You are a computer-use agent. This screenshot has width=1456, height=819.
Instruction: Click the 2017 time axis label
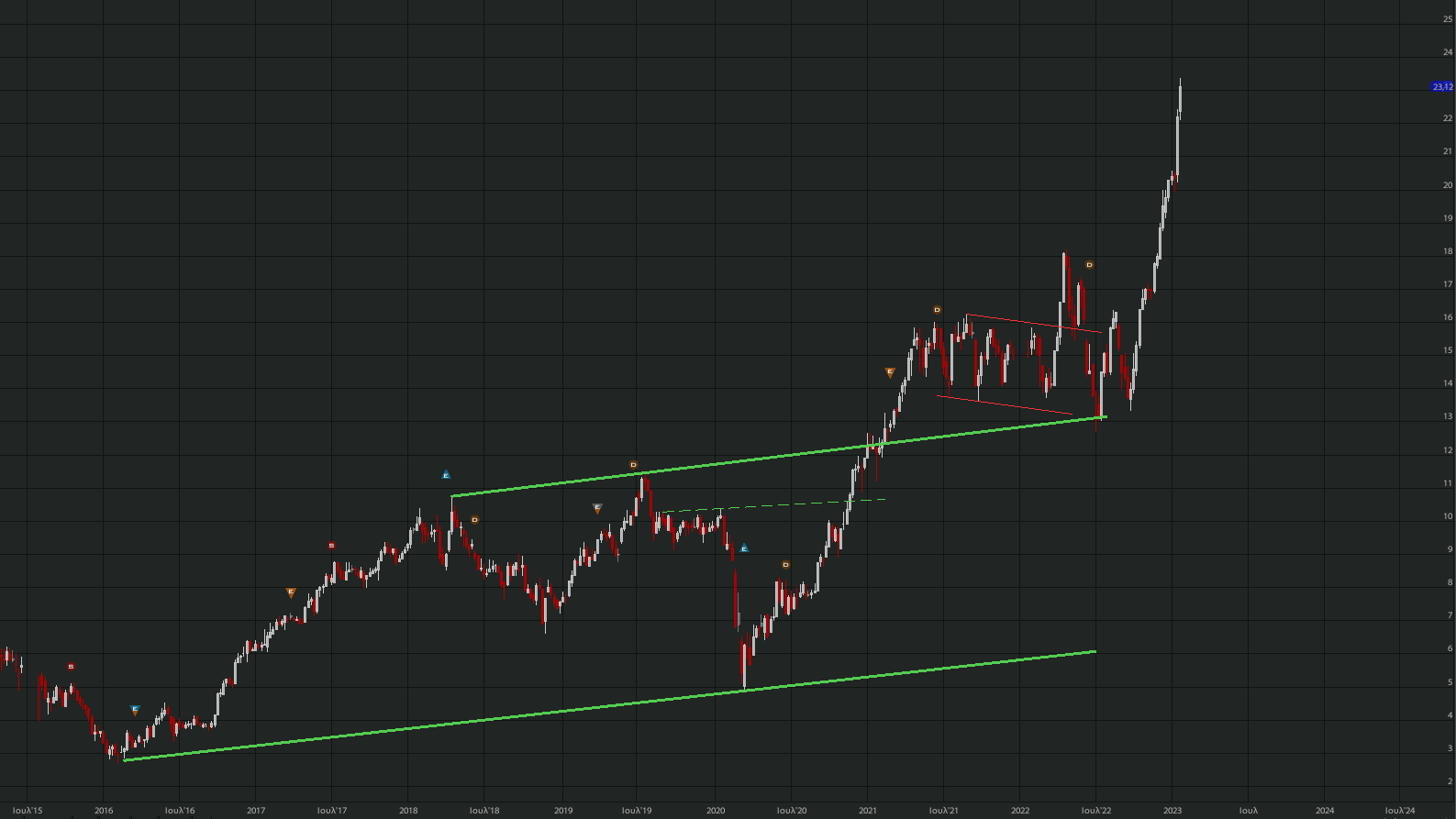click(256, 811)
